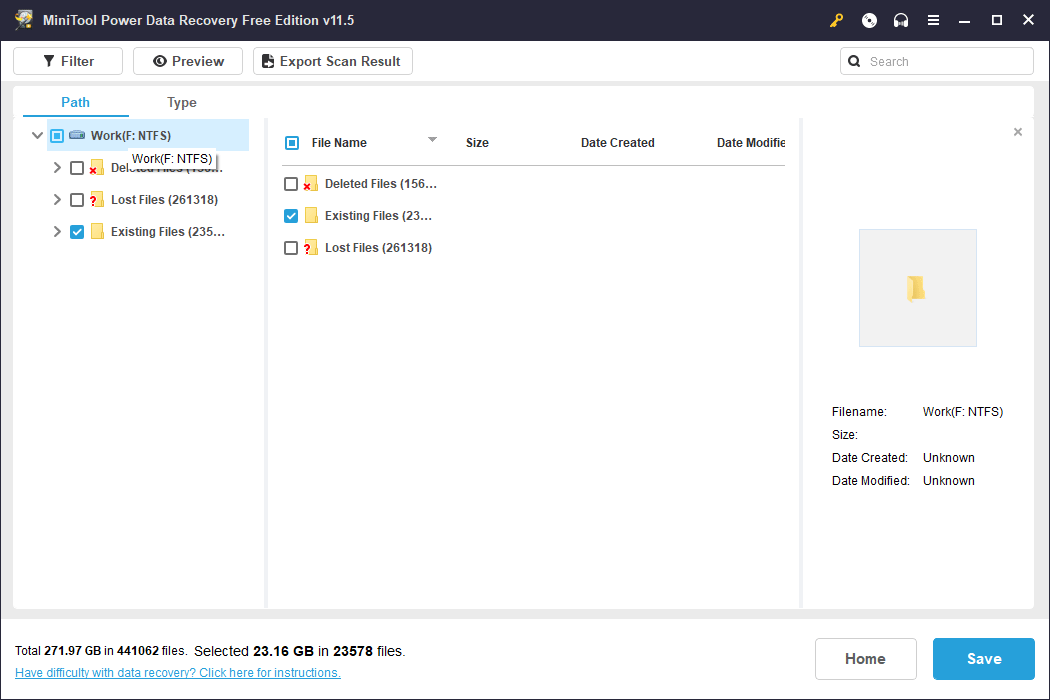Toggle the File Name header checkbox
The height and width of the screenshot is (700, 1050).
point(291,142)
